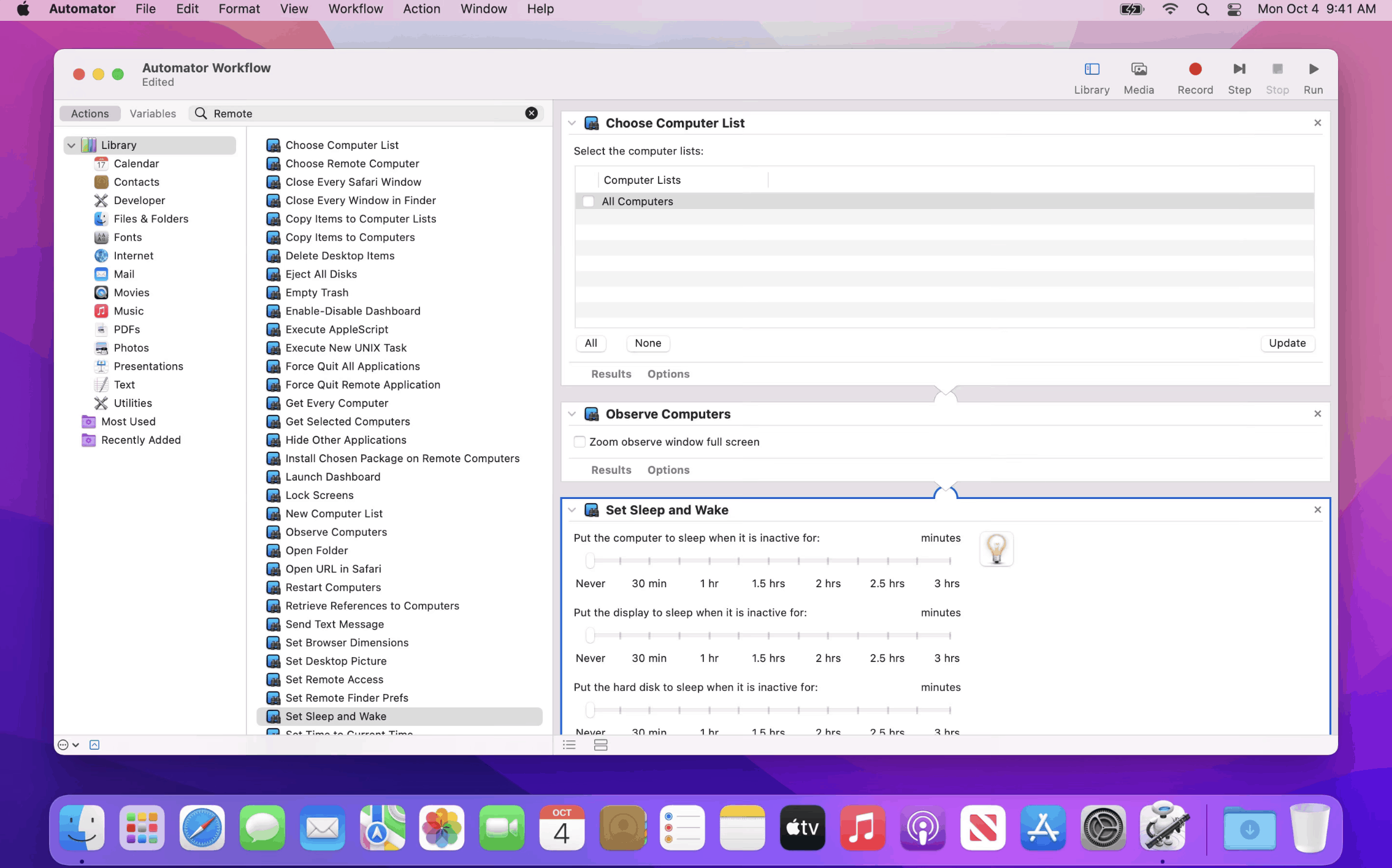The image size is (1392, 868).
Task: Toggle list view at the bottom bar
Action: point(568,745)
